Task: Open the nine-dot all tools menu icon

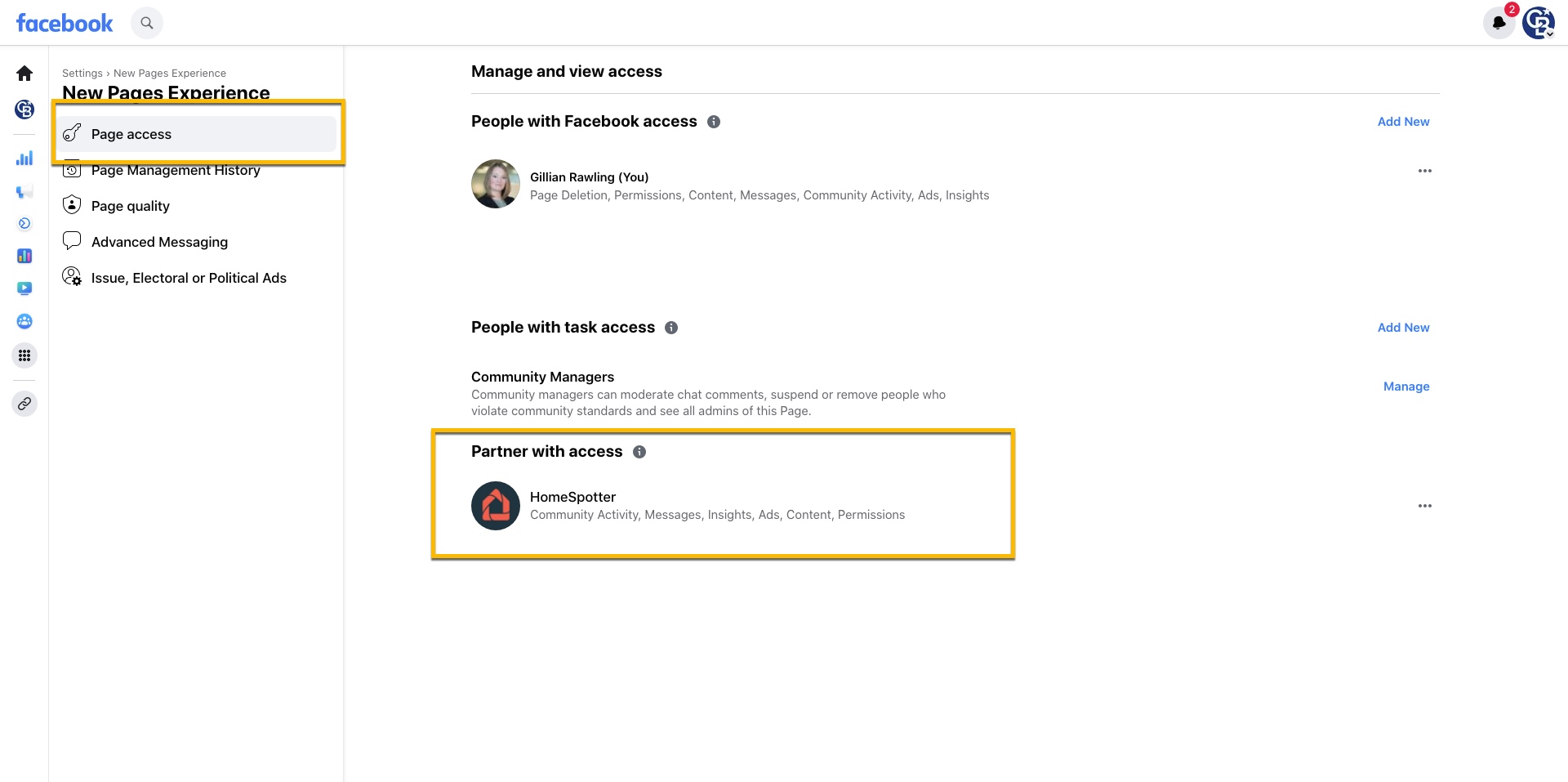Action: (24, 355)
